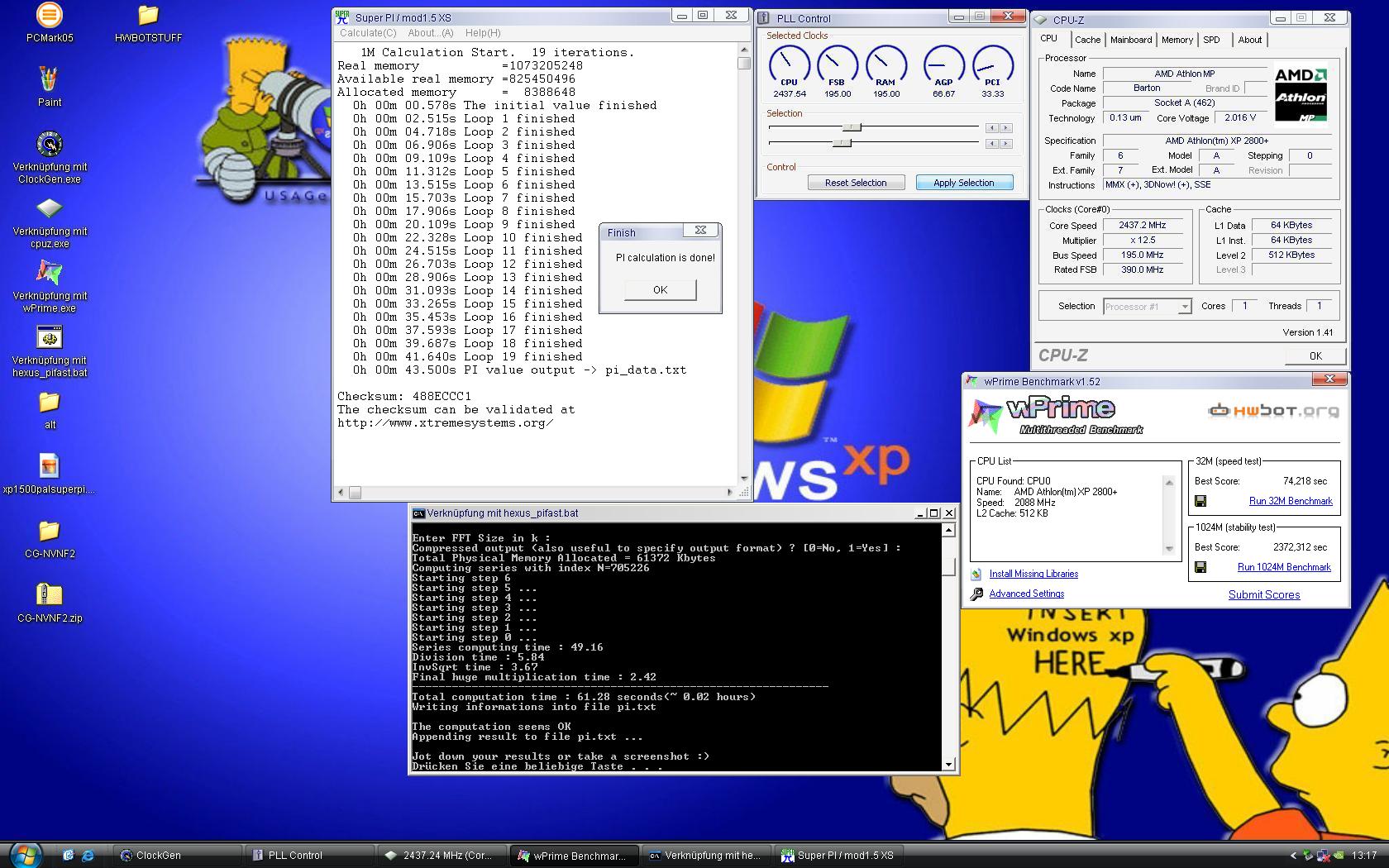Click the save icon for the 32M score
Viewport: 1389px width, 868px height.
[x=1200, y=501]
